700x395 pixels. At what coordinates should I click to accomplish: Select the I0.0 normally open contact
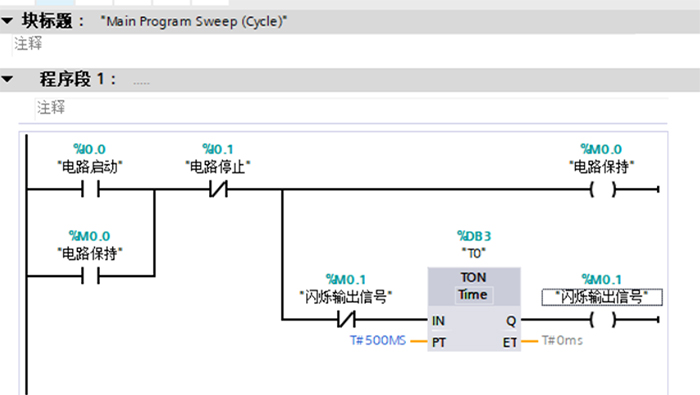(90, 189)
